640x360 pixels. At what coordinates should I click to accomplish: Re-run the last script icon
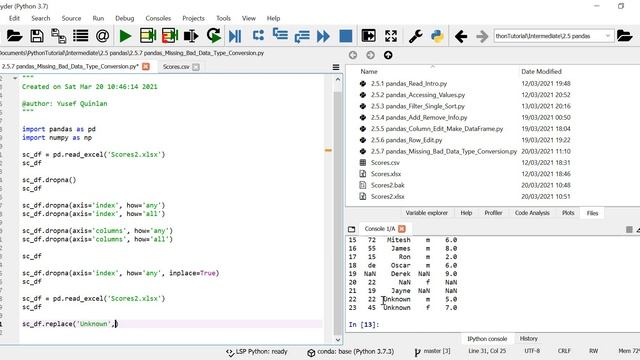pyautogui.click(x=213, y=36)
